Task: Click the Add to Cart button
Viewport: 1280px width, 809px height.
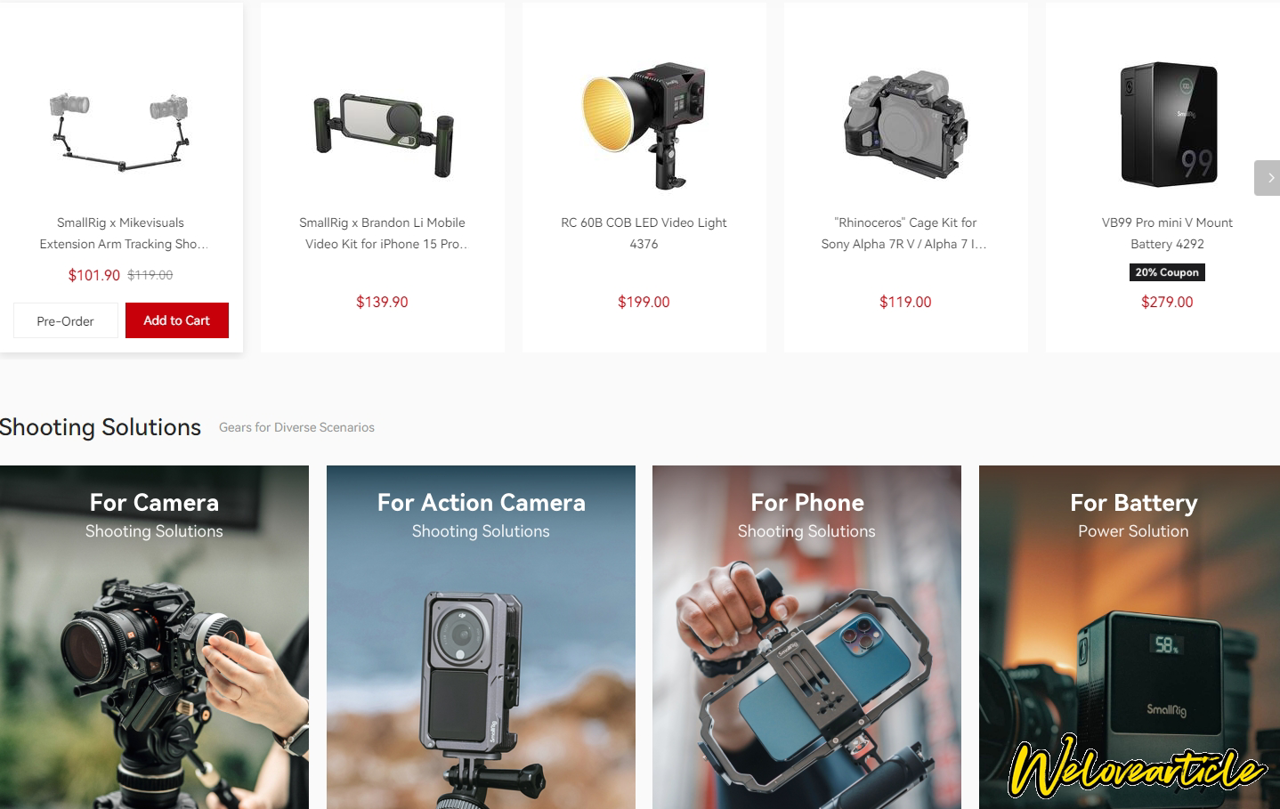Action: [x=177, y=320]
